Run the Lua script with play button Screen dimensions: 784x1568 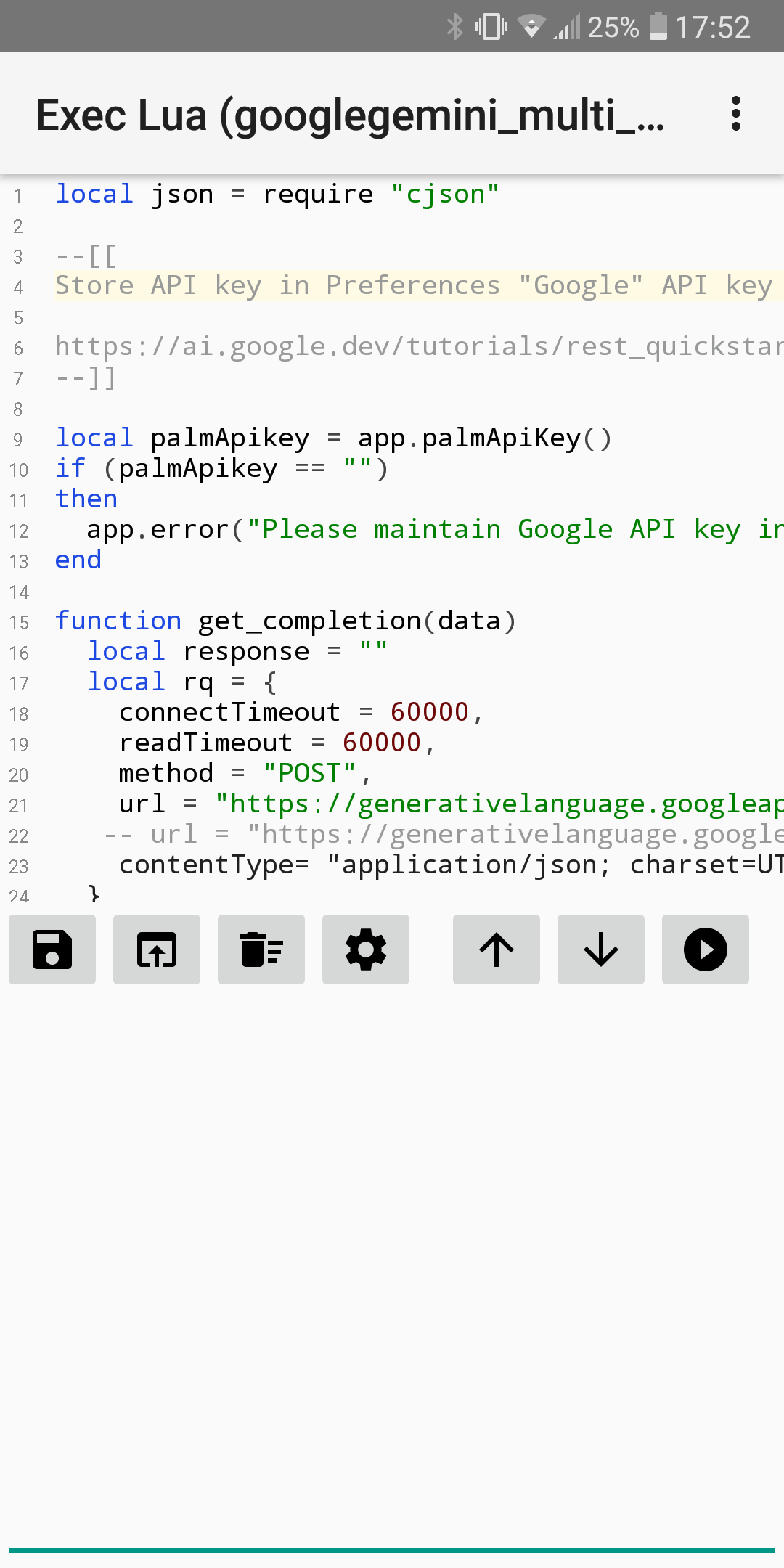click(706, 950)
